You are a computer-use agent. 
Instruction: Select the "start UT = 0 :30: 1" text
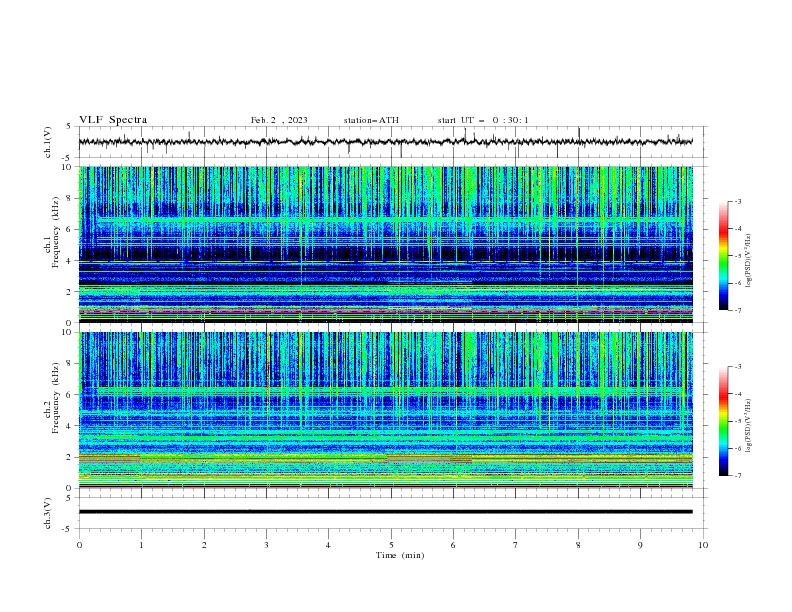483,120
